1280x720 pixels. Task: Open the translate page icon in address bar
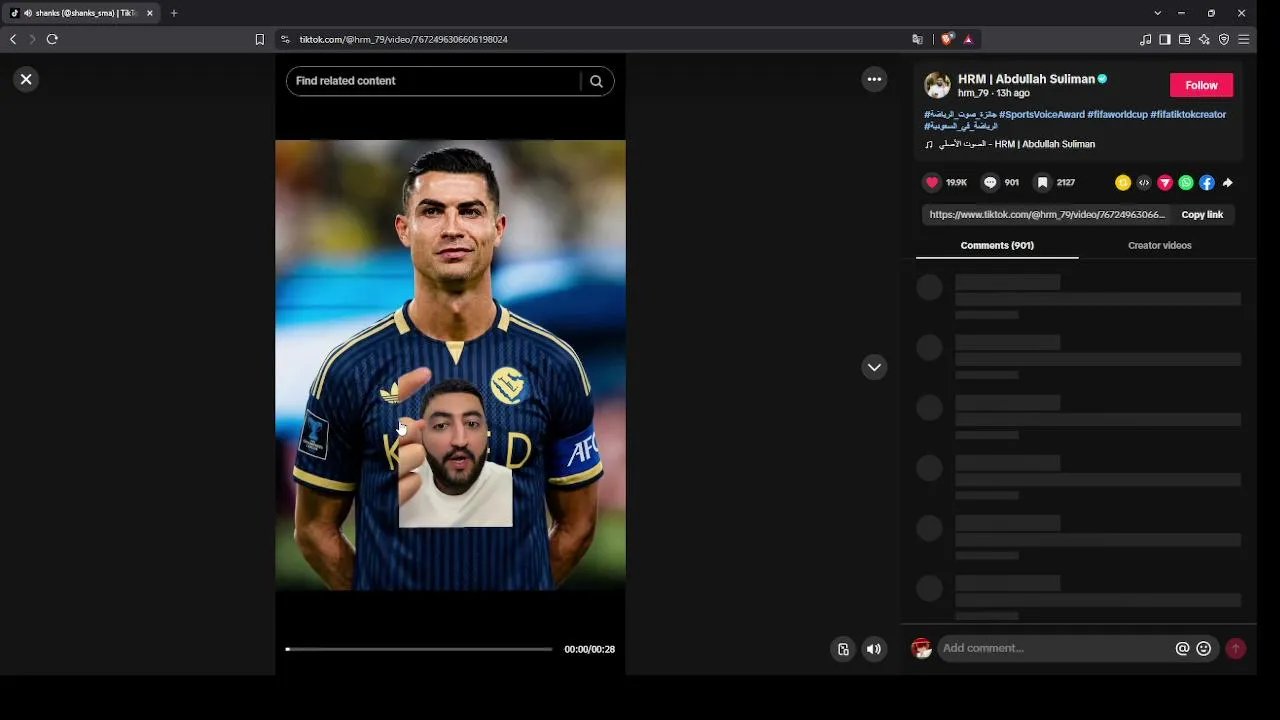tap(917, 39)
